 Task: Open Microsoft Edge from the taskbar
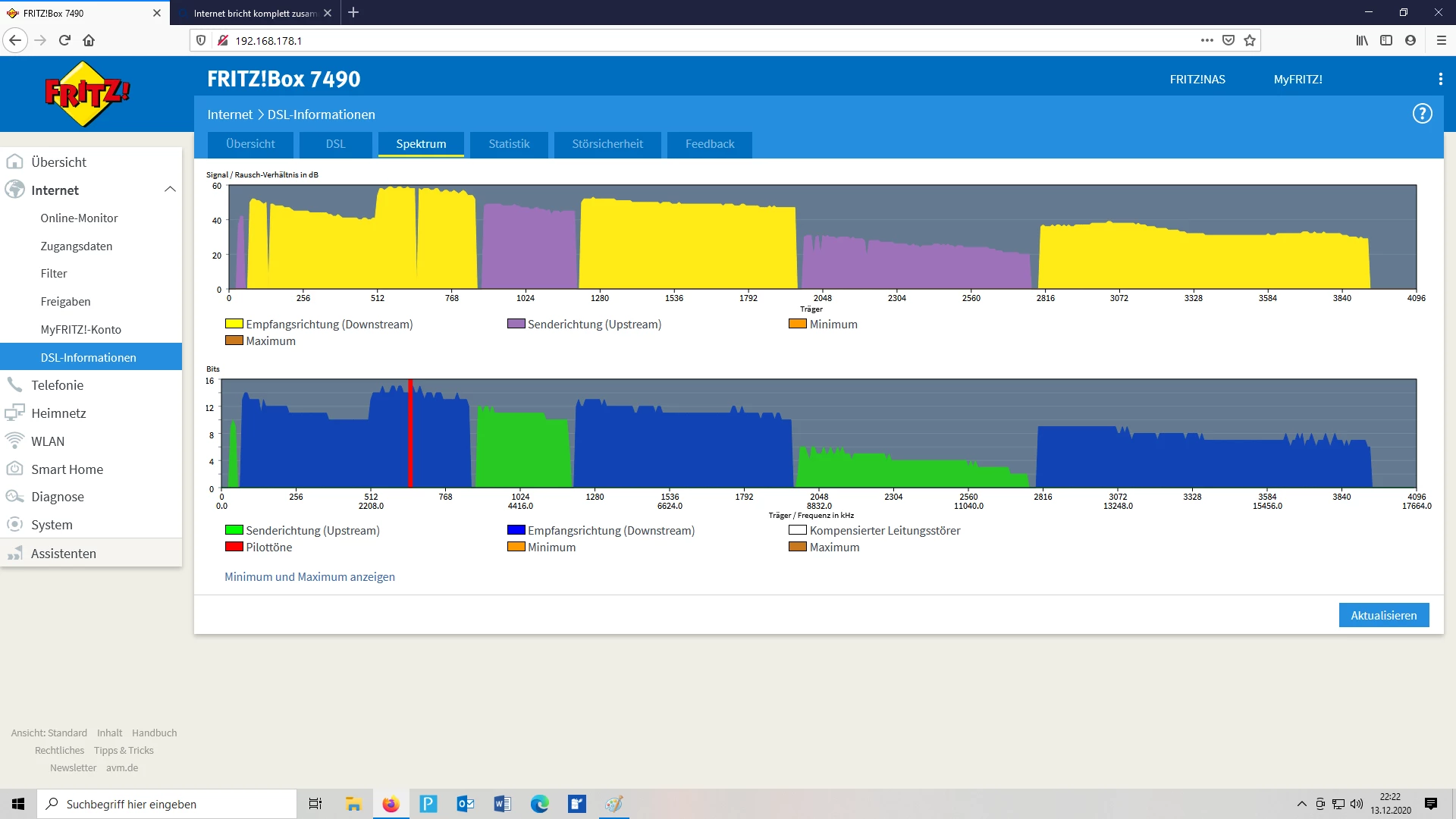tap(539, 804)
